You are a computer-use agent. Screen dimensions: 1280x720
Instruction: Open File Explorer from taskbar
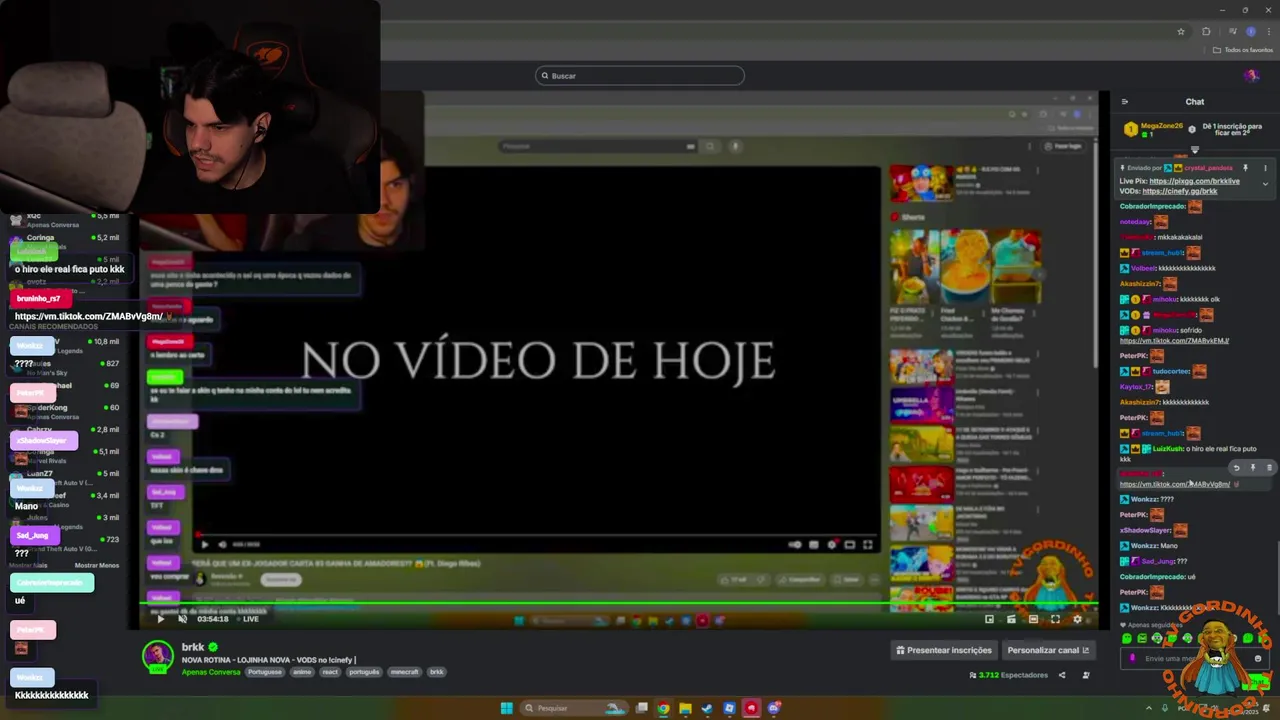[685, 708]
